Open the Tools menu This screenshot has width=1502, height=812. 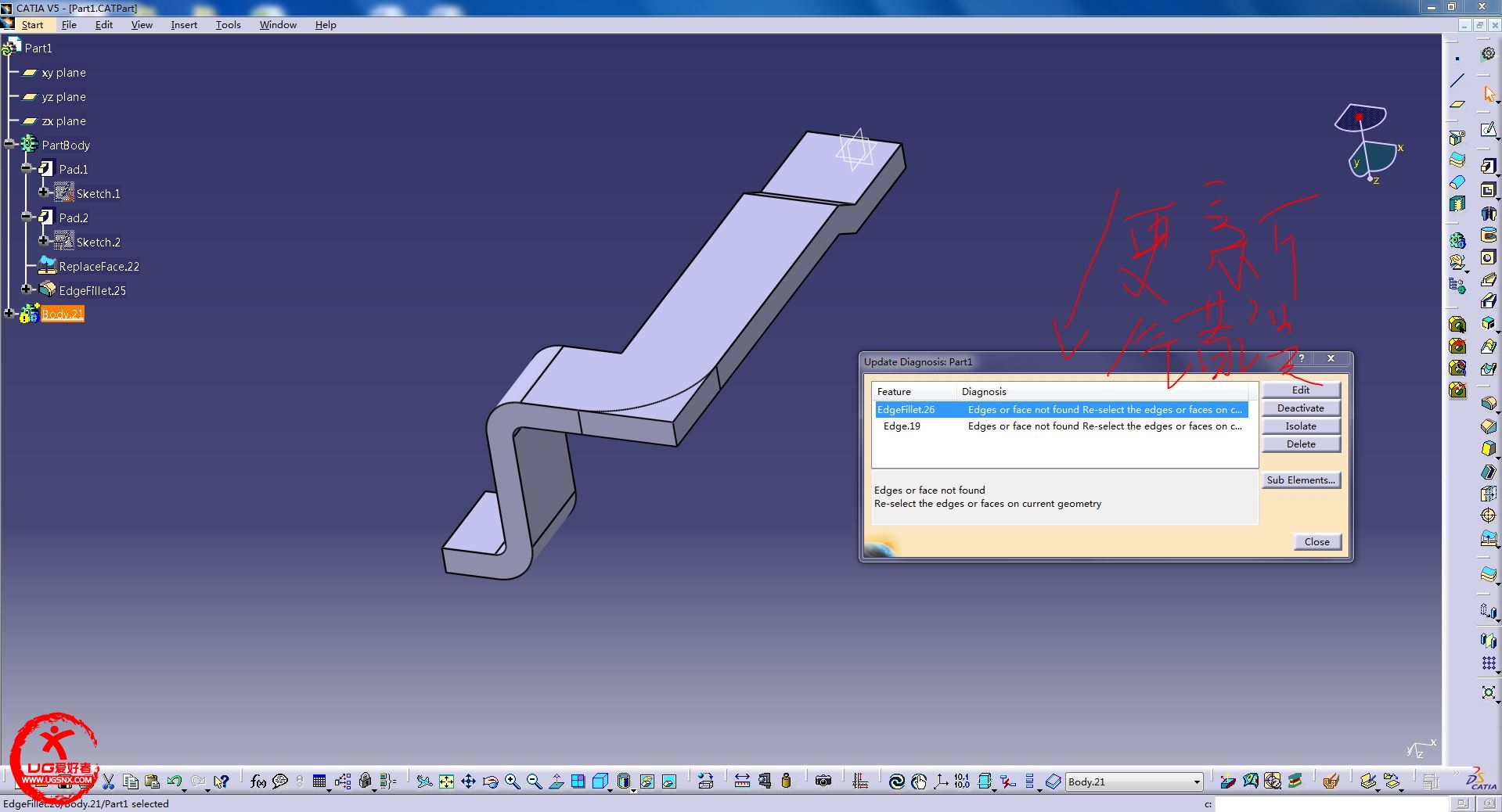click(229, 25)
